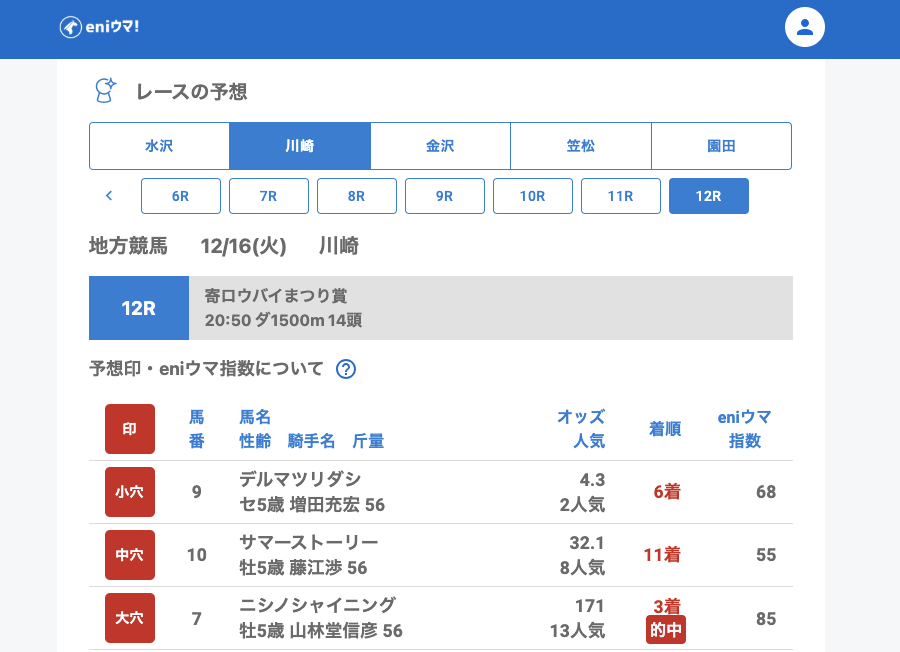Switch to the 水沢 racecourse tab
900x652 pixels.
tap(159, 146)
